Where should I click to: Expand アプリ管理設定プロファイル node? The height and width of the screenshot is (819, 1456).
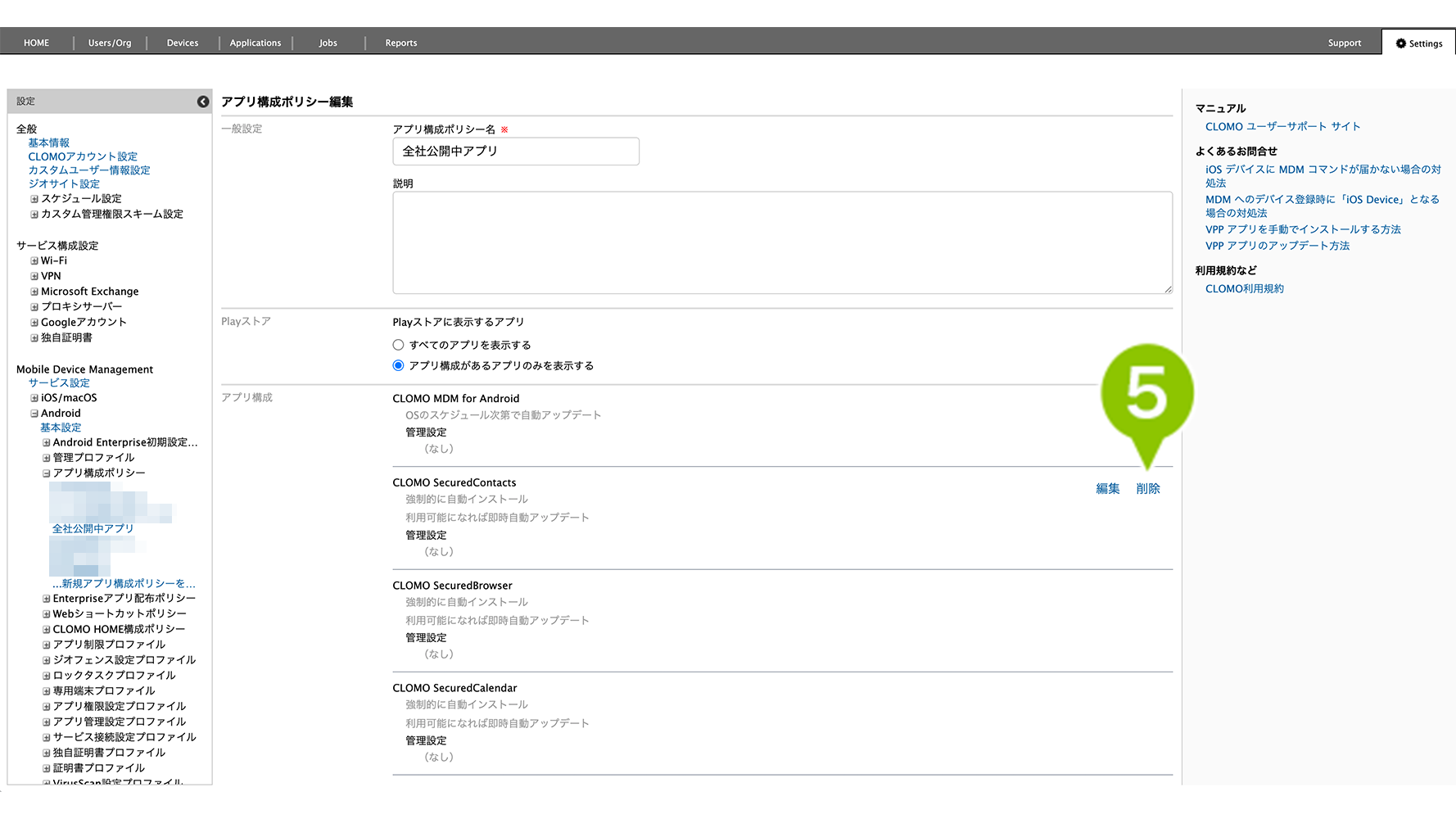pyautogui.click(x=47, y=722)
